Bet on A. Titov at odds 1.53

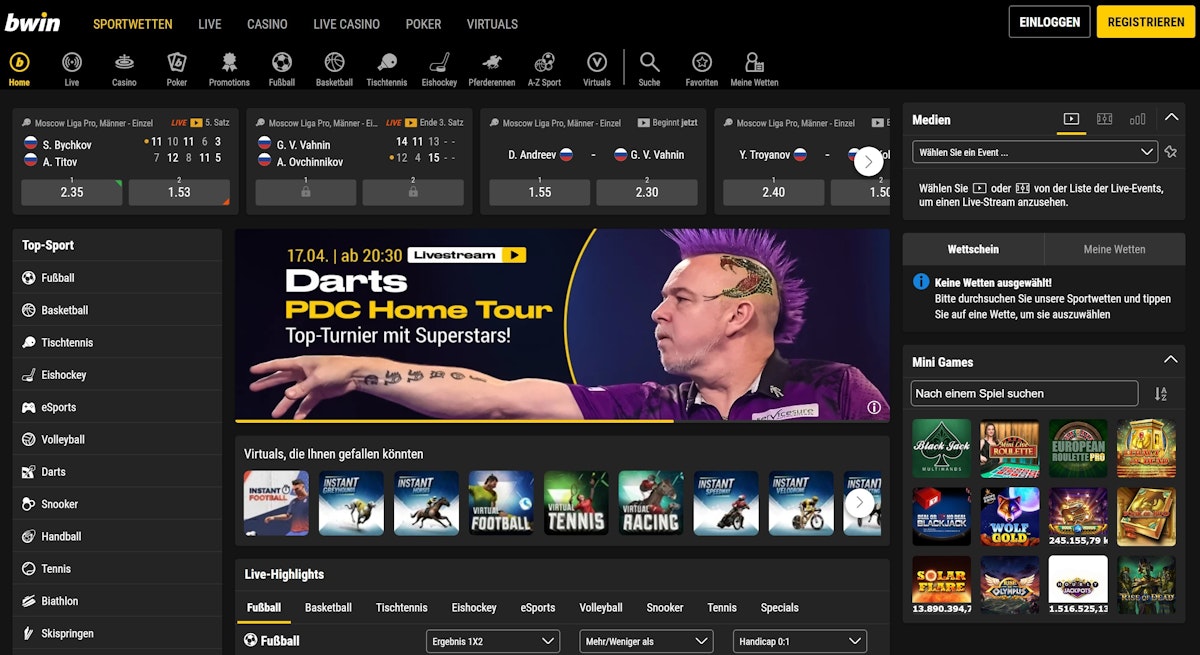point(179,192)
